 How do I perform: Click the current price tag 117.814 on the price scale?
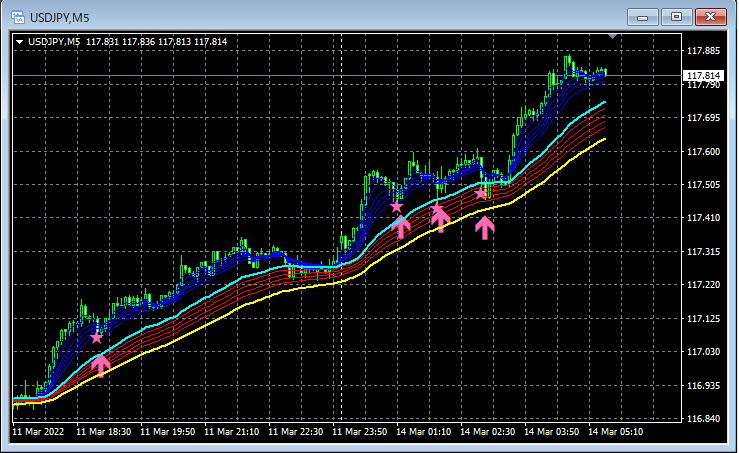703,75
